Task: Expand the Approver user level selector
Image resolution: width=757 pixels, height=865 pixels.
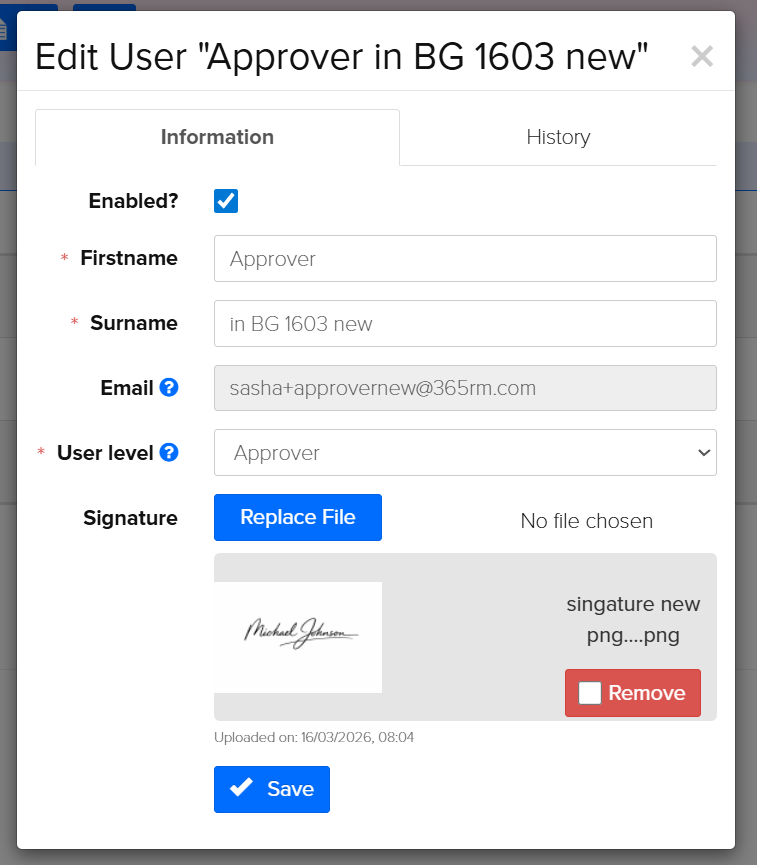Action: point(465,452)
